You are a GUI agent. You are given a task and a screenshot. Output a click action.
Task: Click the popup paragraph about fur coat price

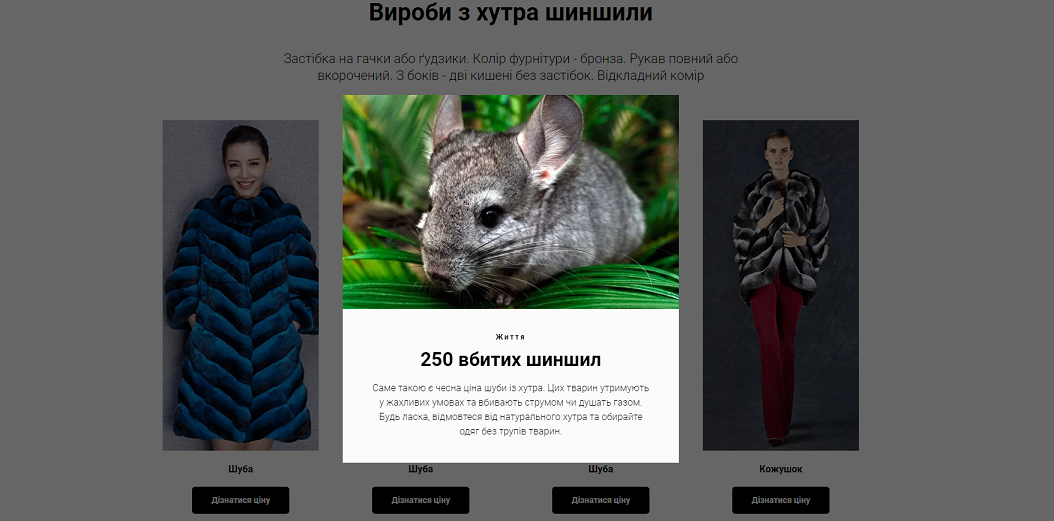[x=511, y=410]
